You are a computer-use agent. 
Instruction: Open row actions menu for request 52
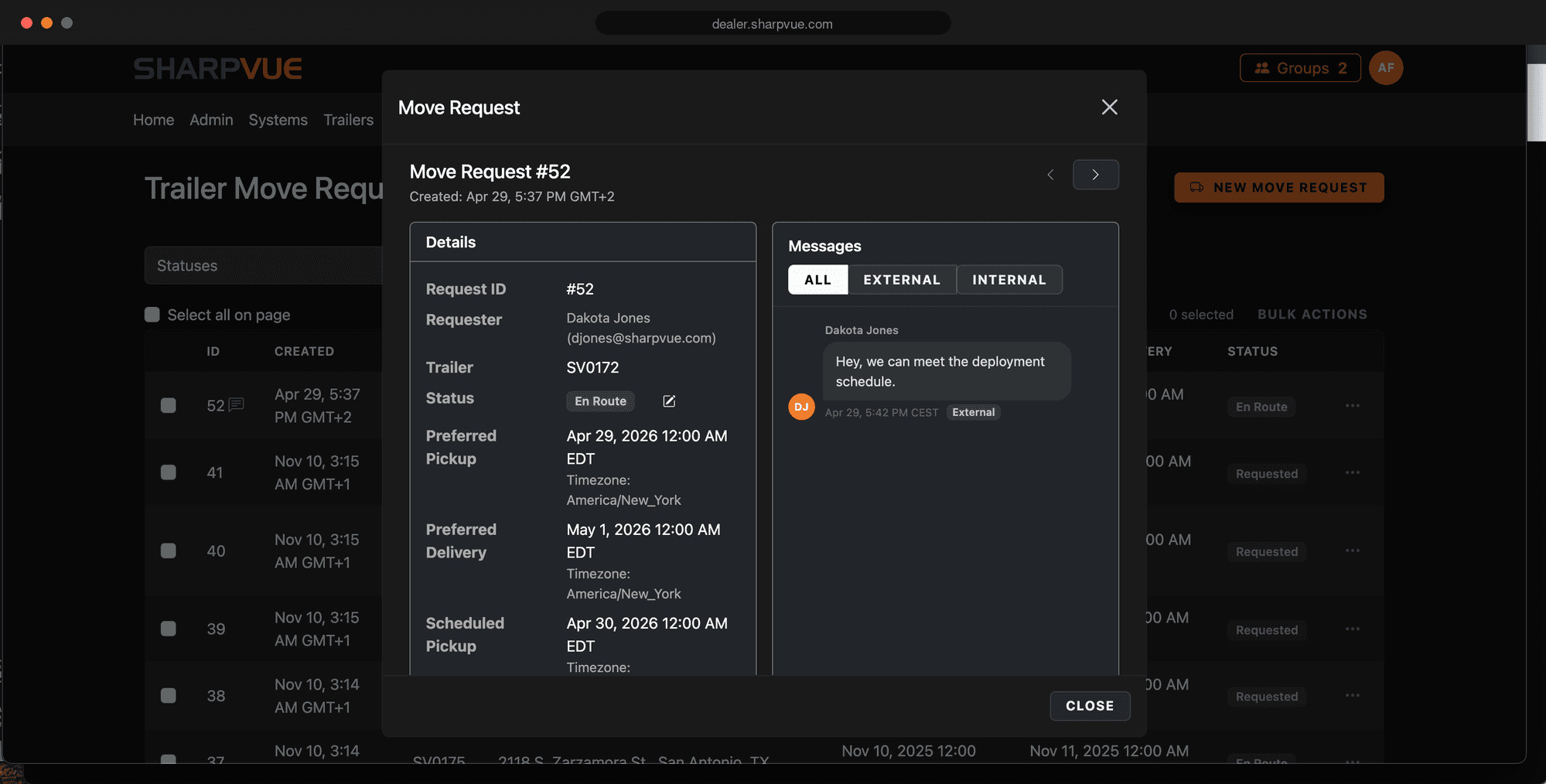tap(1352, 406)
